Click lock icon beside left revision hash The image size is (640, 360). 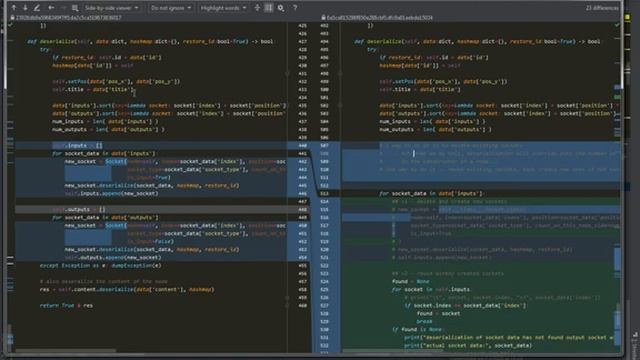[12, 18]
